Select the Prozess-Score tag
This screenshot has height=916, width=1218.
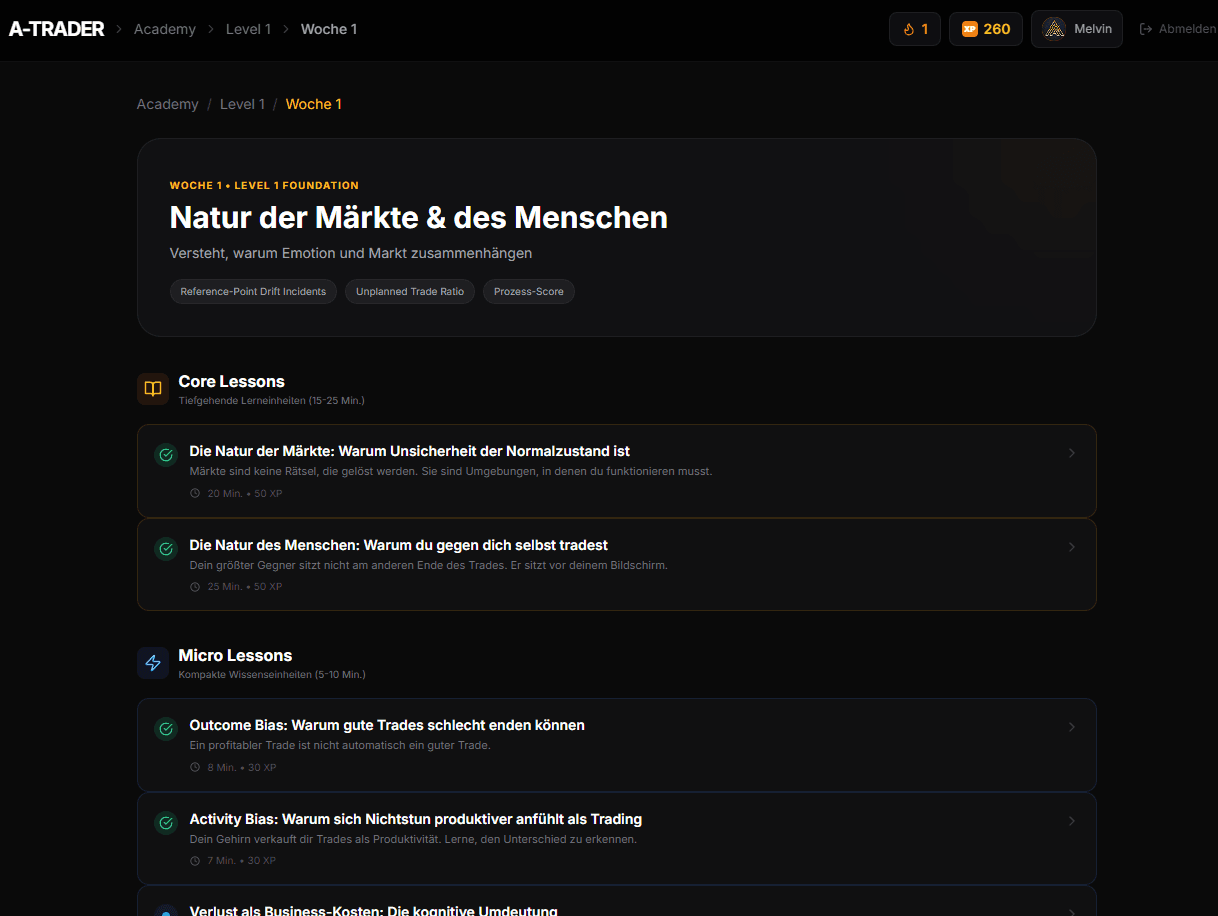tap(528, 292)
